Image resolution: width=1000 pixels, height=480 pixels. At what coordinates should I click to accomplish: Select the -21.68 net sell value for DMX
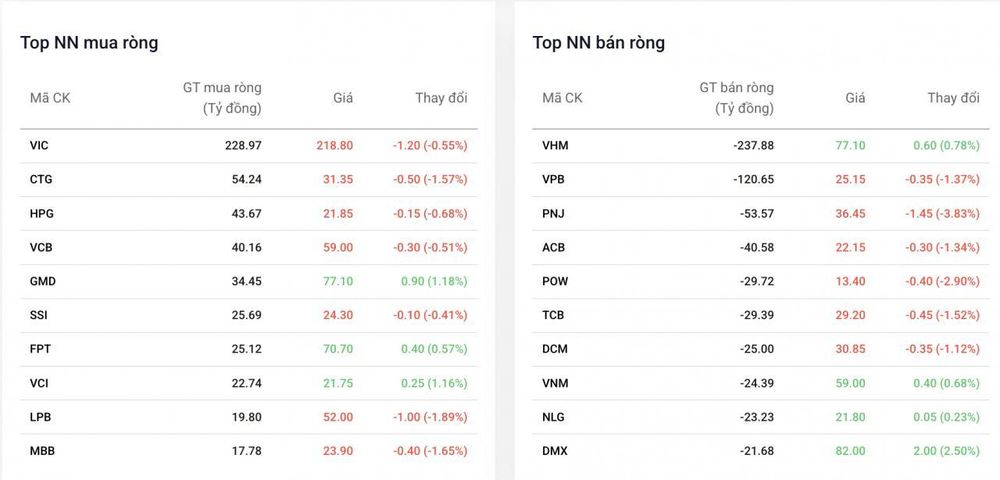tap(756, 451)
